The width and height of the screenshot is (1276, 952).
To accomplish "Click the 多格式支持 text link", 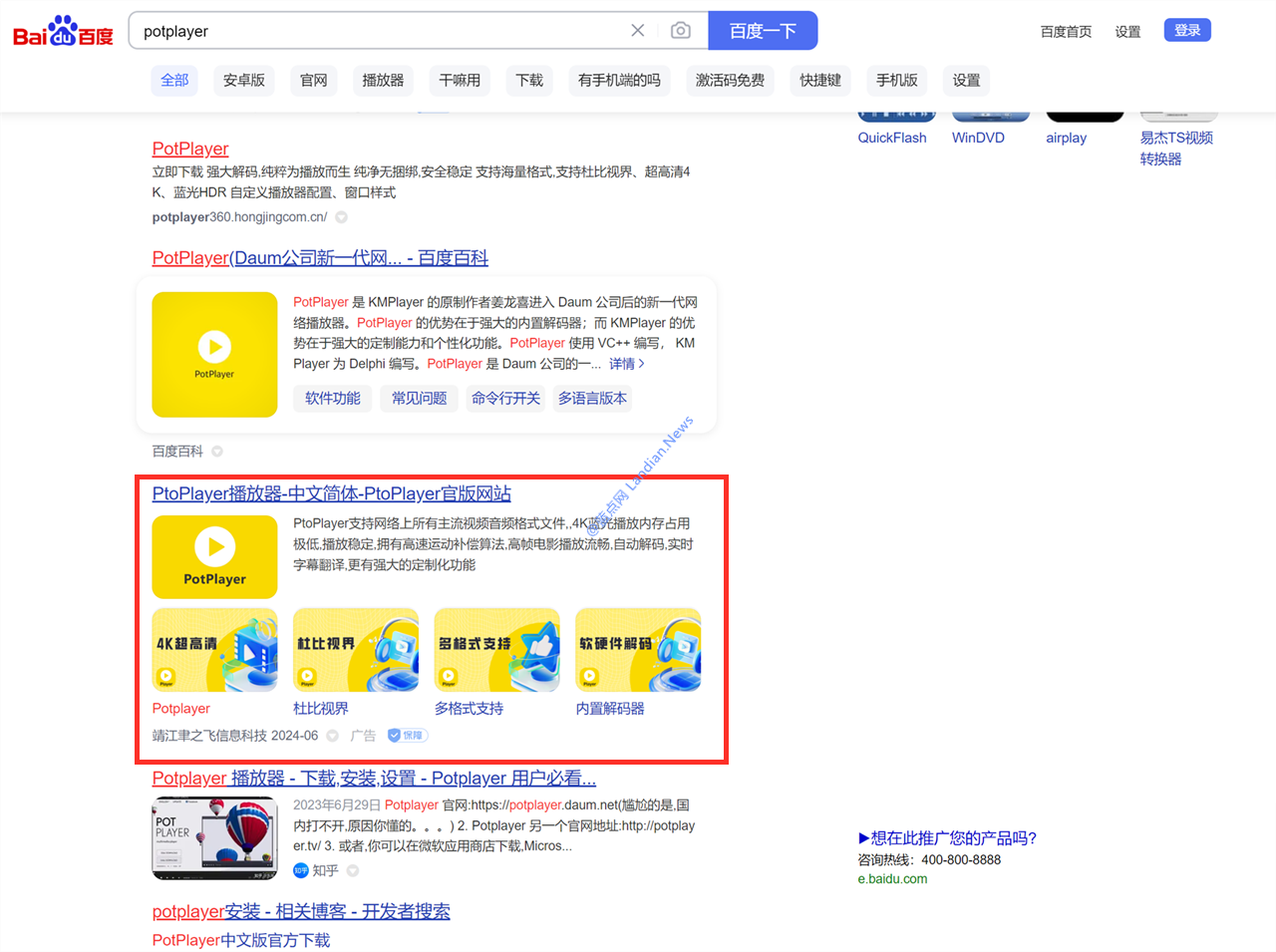I will tap(469, 709).
